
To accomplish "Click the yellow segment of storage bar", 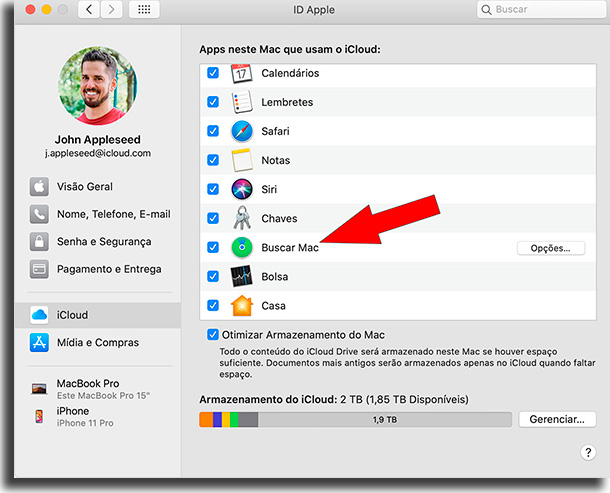I will coord(226,419).
